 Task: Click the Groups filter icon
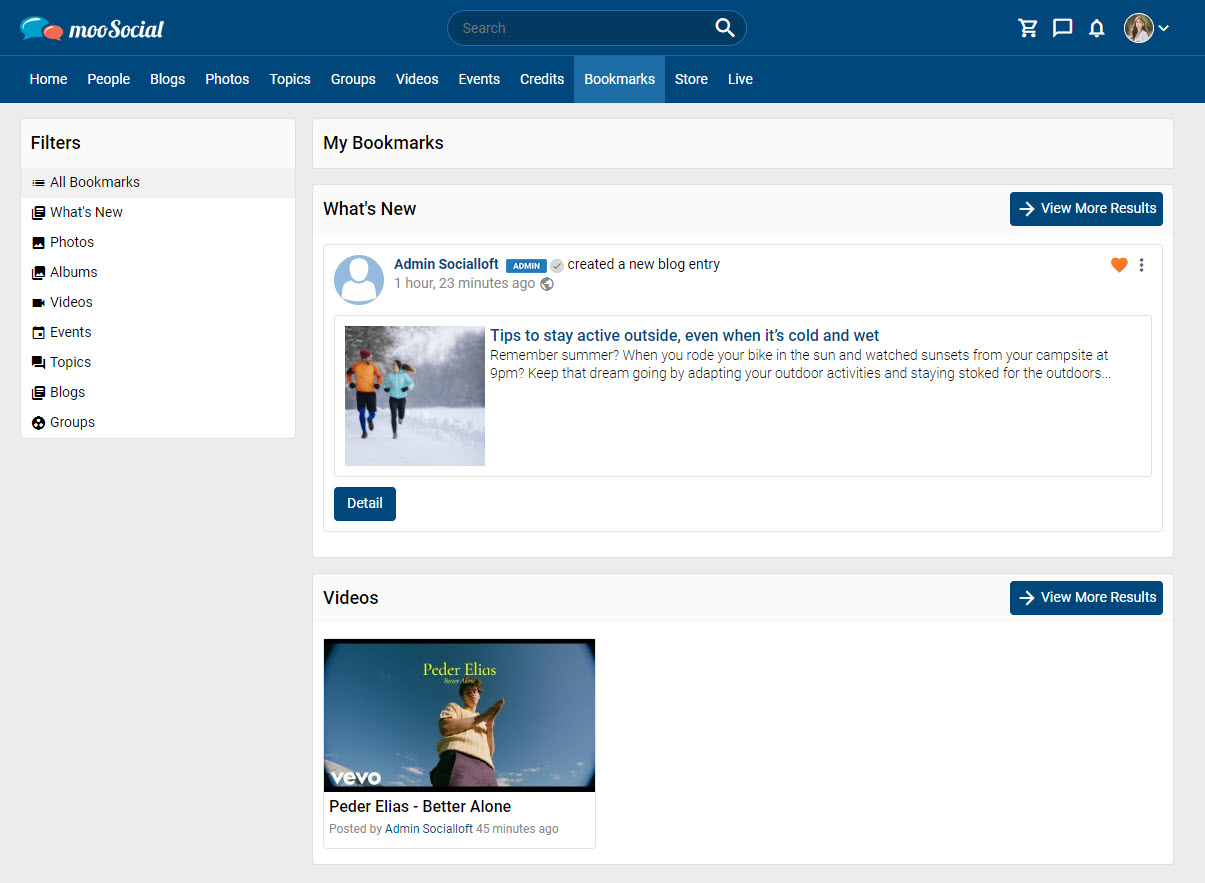coord(38,423)
